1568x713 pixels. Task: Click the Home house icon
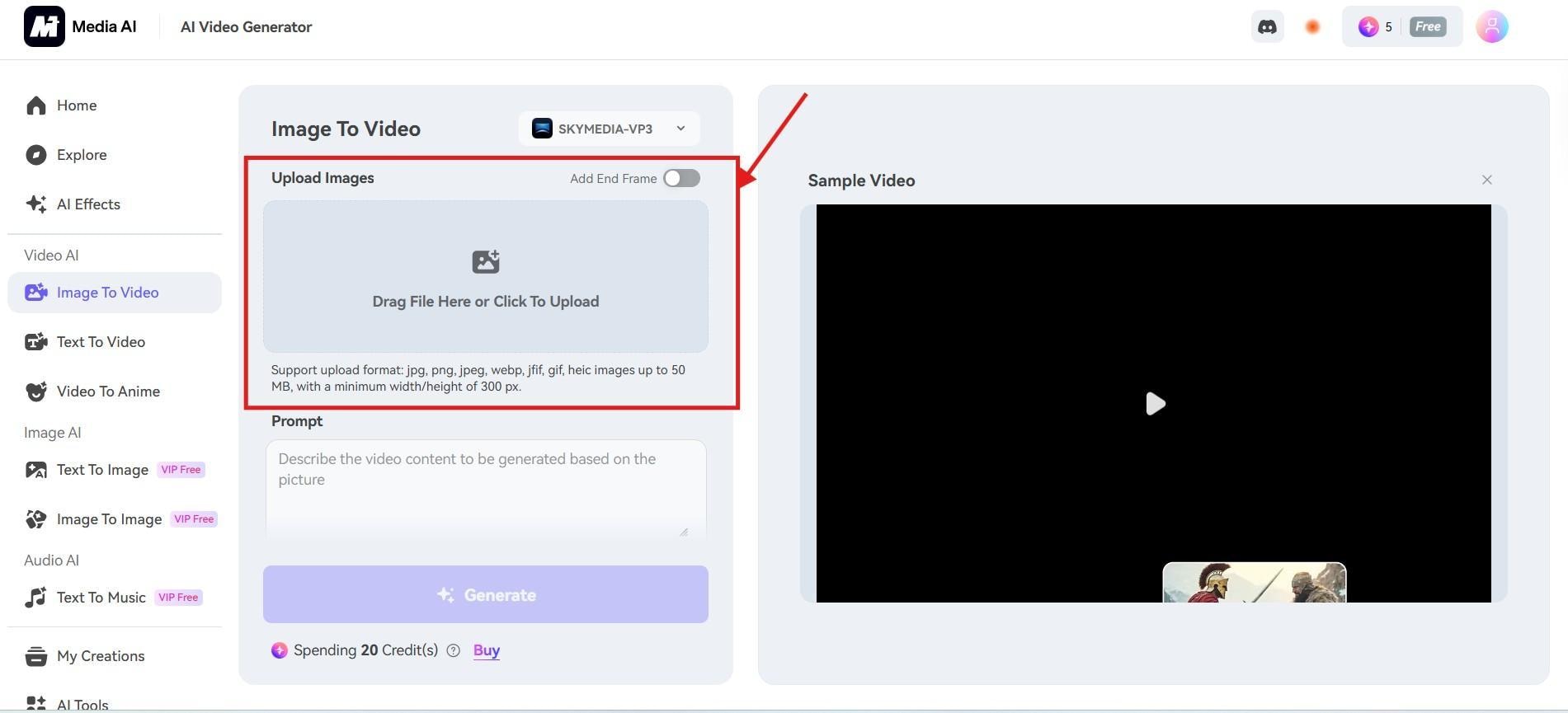(35, 106)
